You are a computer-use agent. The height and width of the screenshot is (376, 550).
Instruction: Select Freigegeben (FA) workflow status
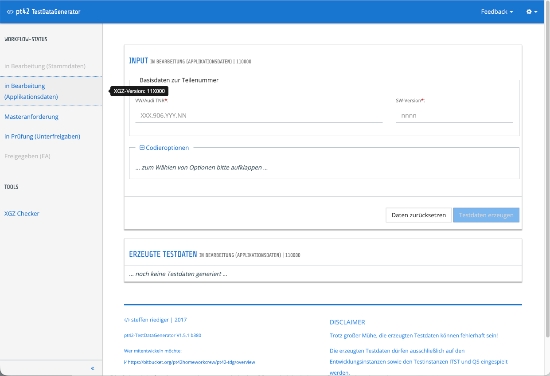(27, 156)
